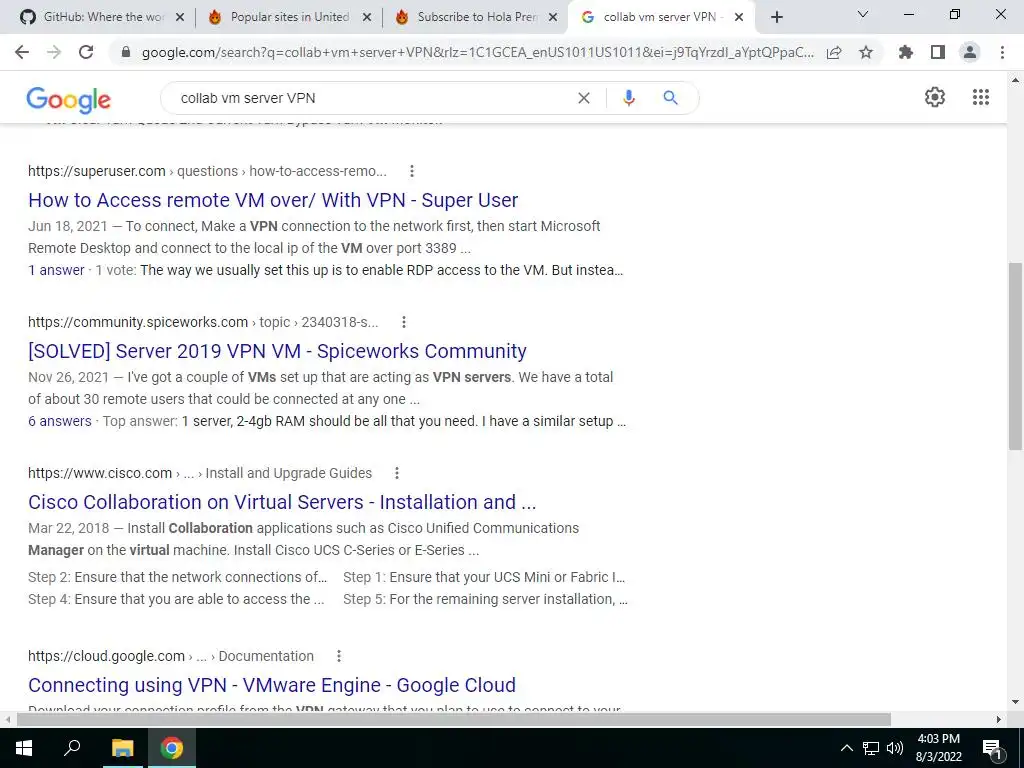Reload the current page
Screen dimensions: 1024x768
click(86, 52)
